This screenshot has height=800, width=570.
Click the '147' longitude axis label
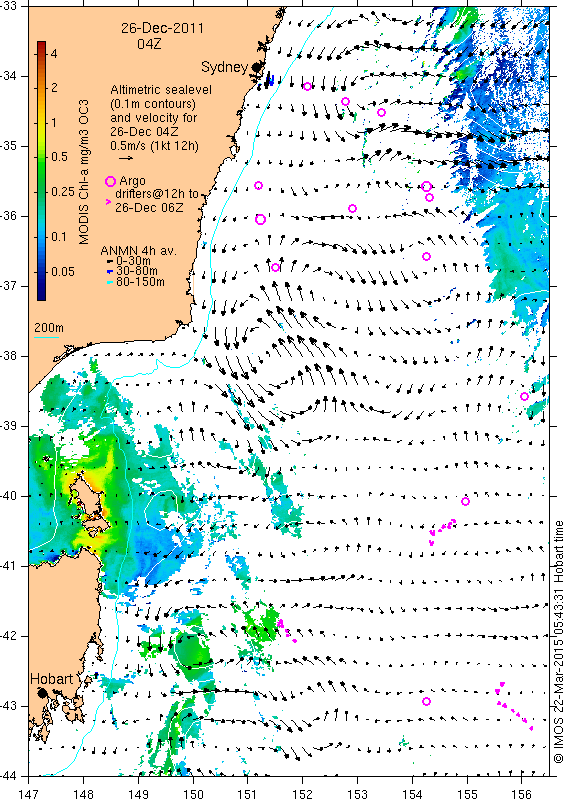(x=28, y=794)
